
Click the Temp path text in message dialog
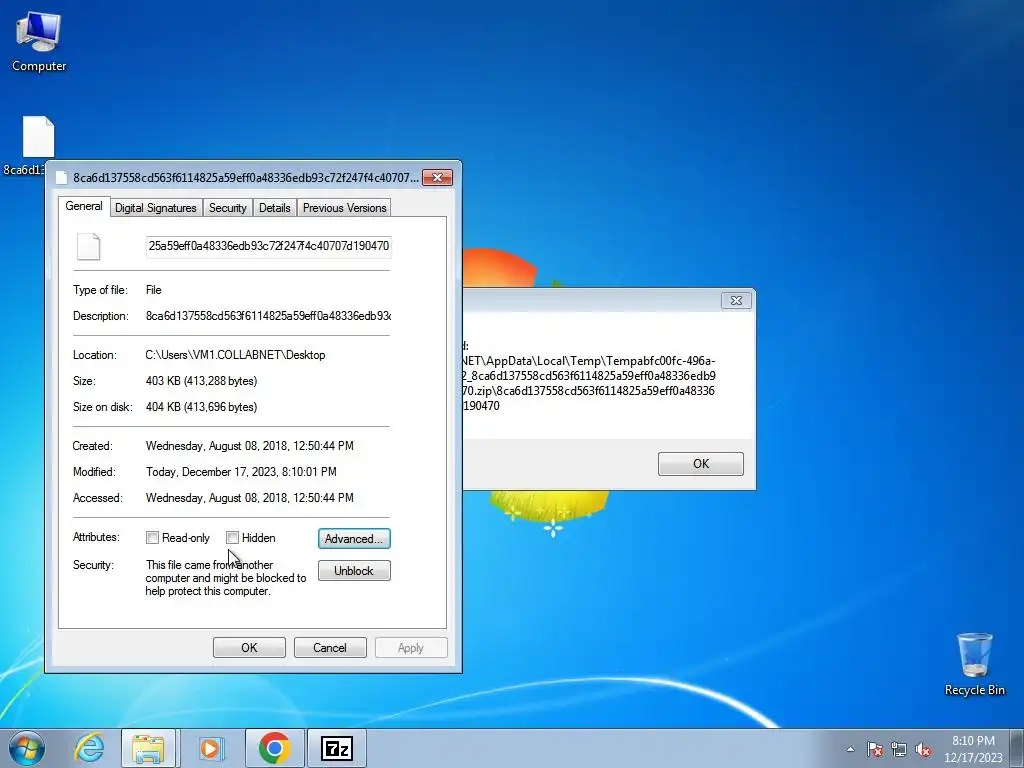(x=589, y=383)
